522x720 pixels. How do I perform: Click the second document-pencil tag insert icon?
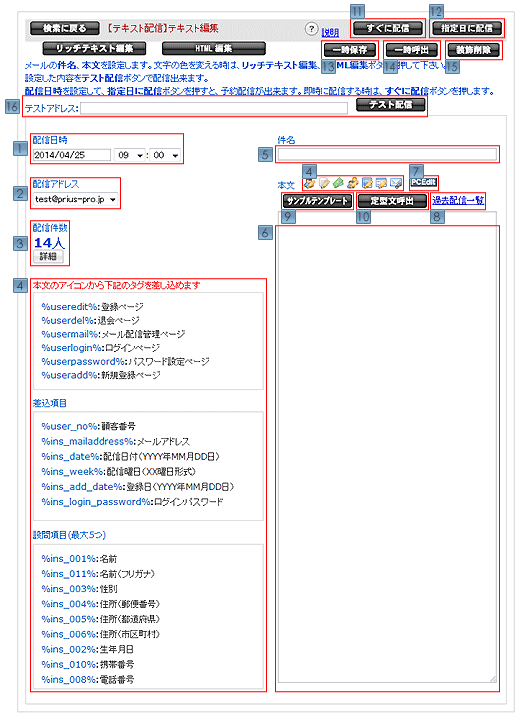click(x=324, y=184)
